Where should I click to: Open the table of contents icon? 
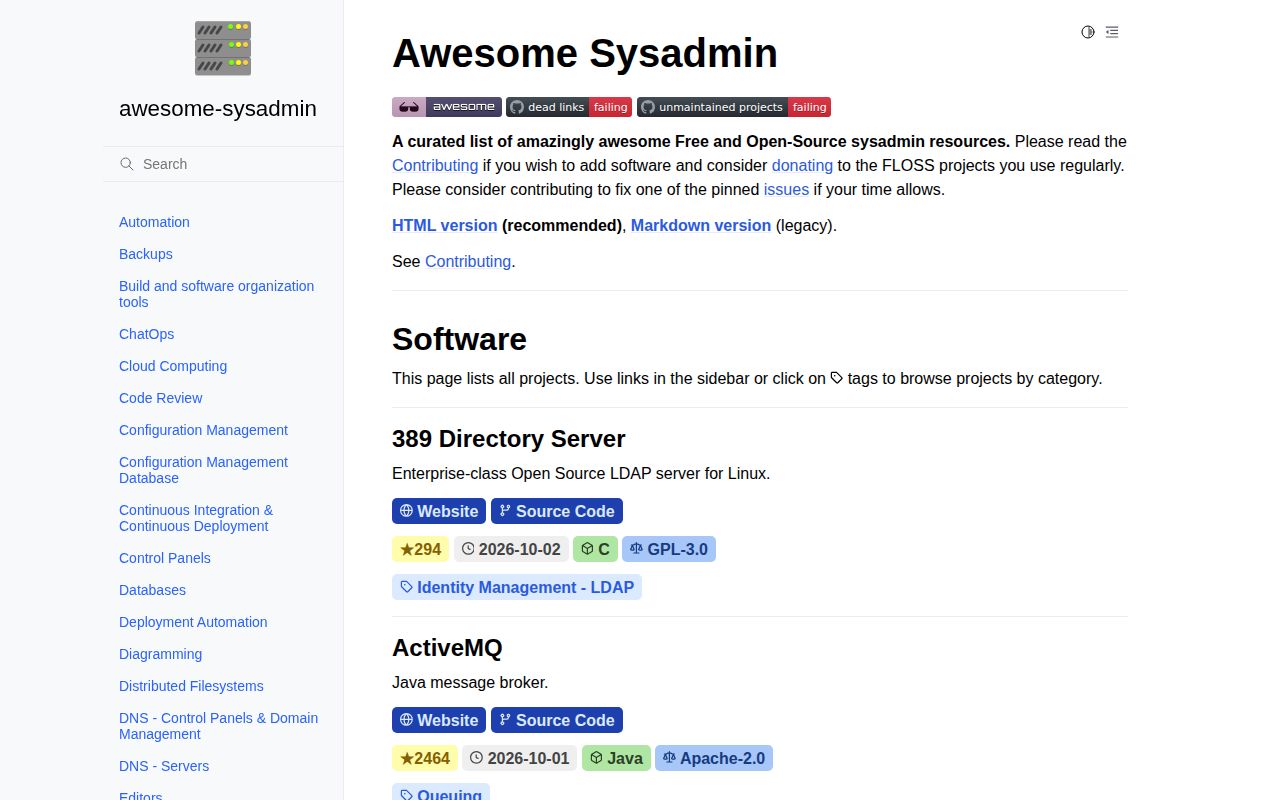(1112, 32)
